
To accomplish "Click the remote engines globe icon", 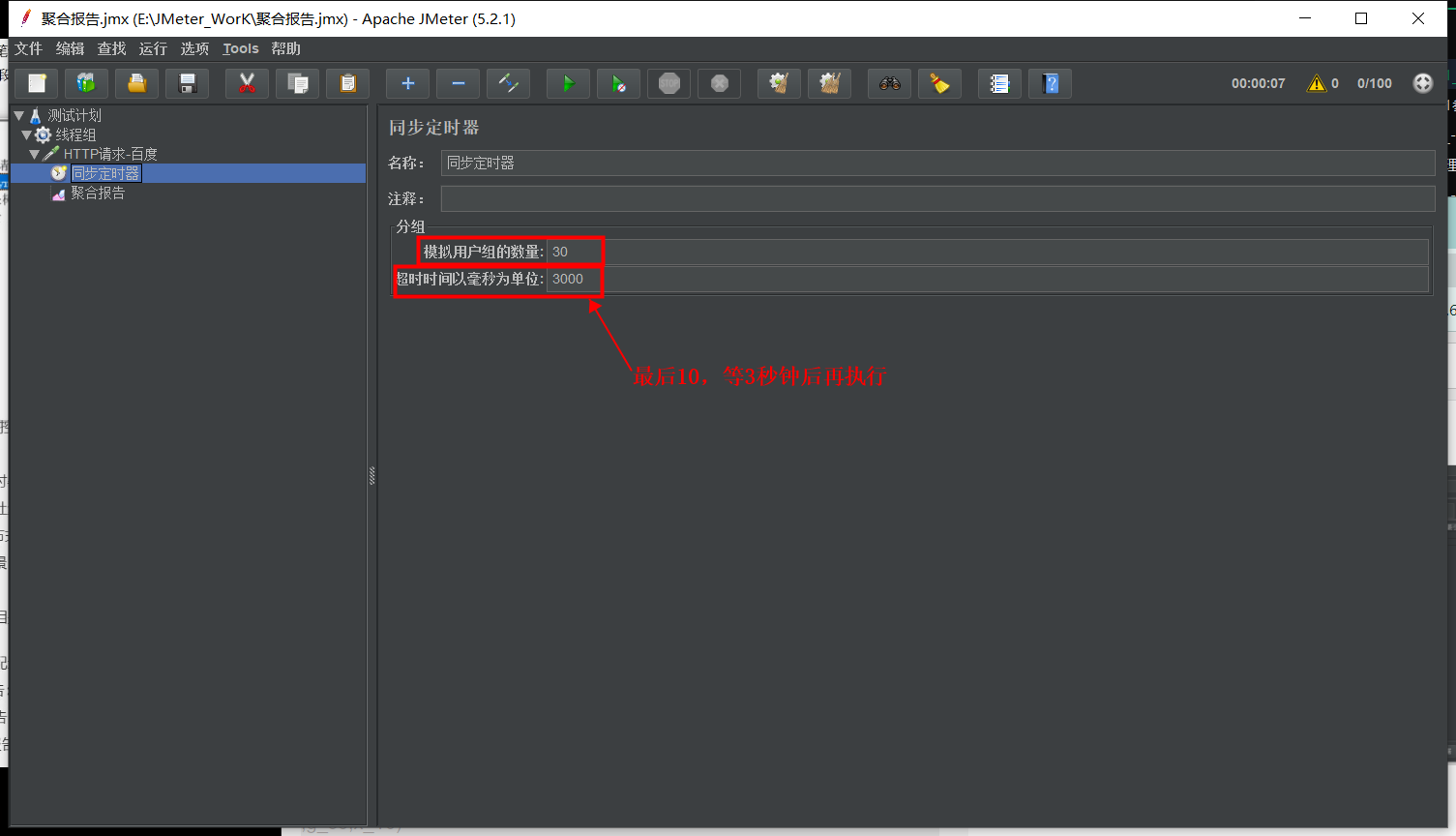I will (x=1422, y=83).
